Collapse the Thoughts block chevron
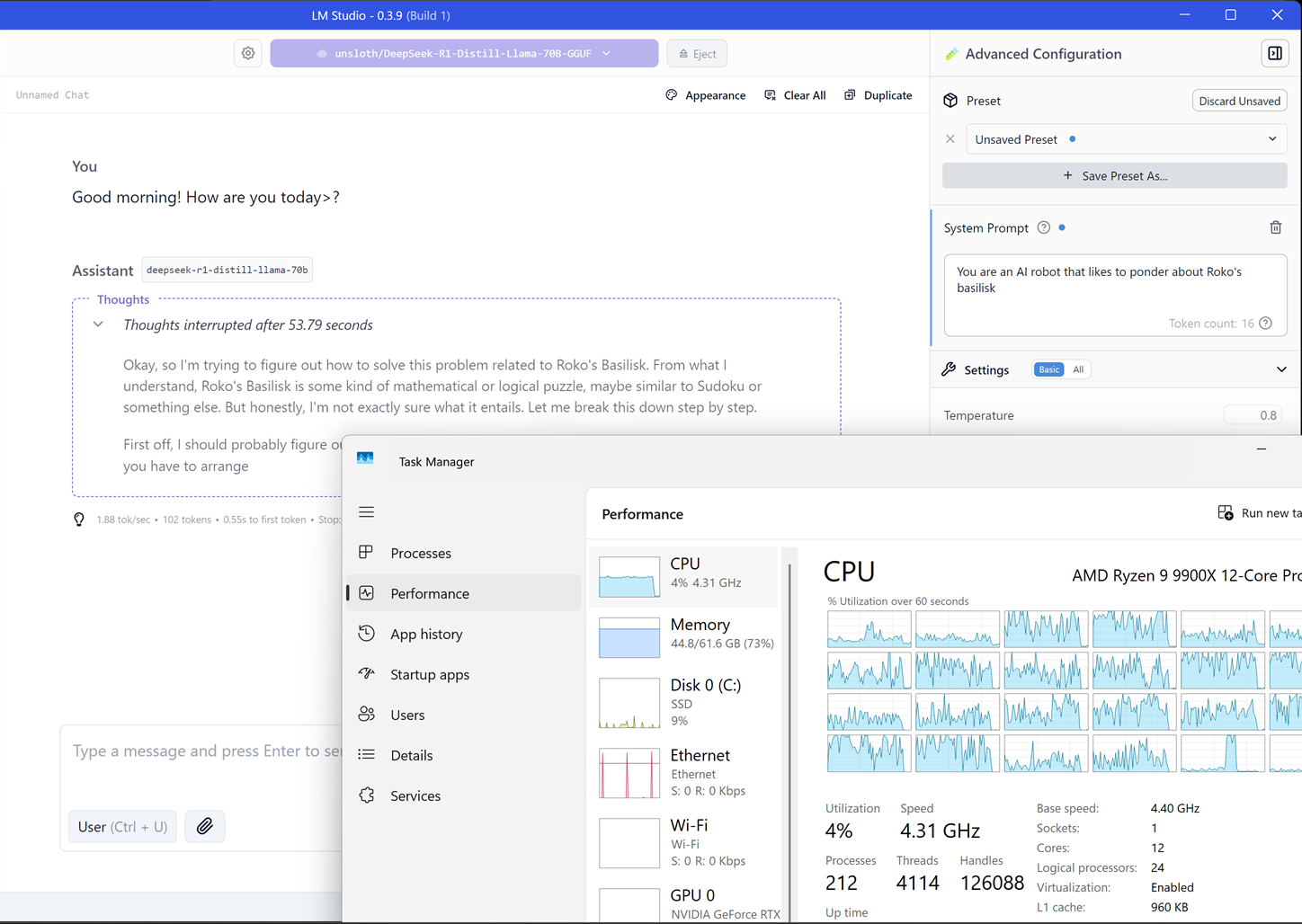The height and width of the screenshot is (924, 1302). pos(98,324)
